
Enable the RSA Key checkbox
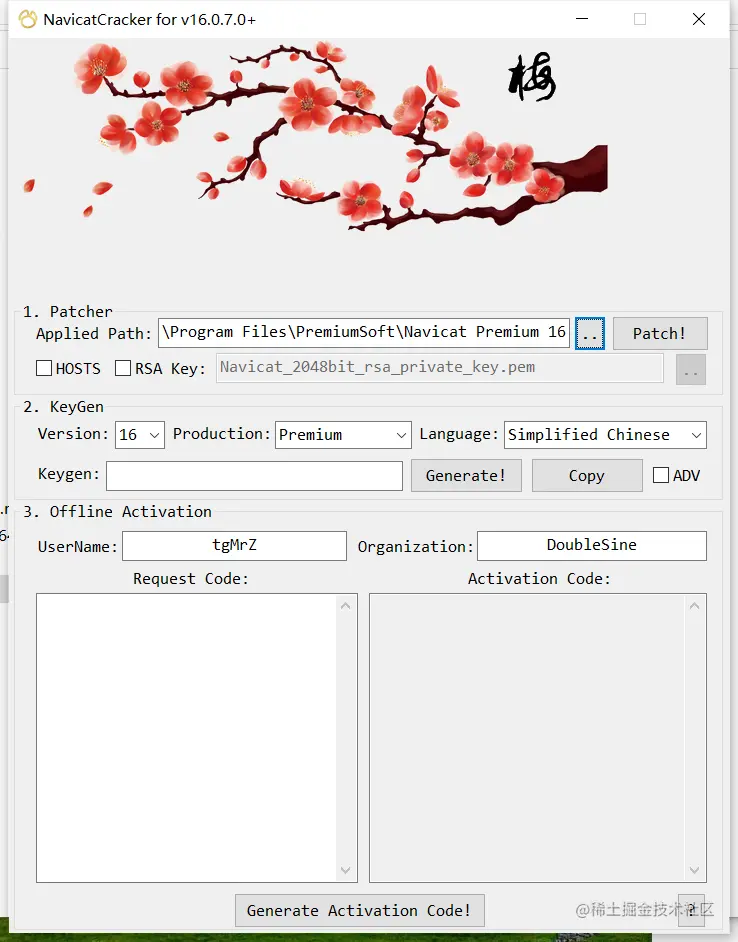point(123,368)
